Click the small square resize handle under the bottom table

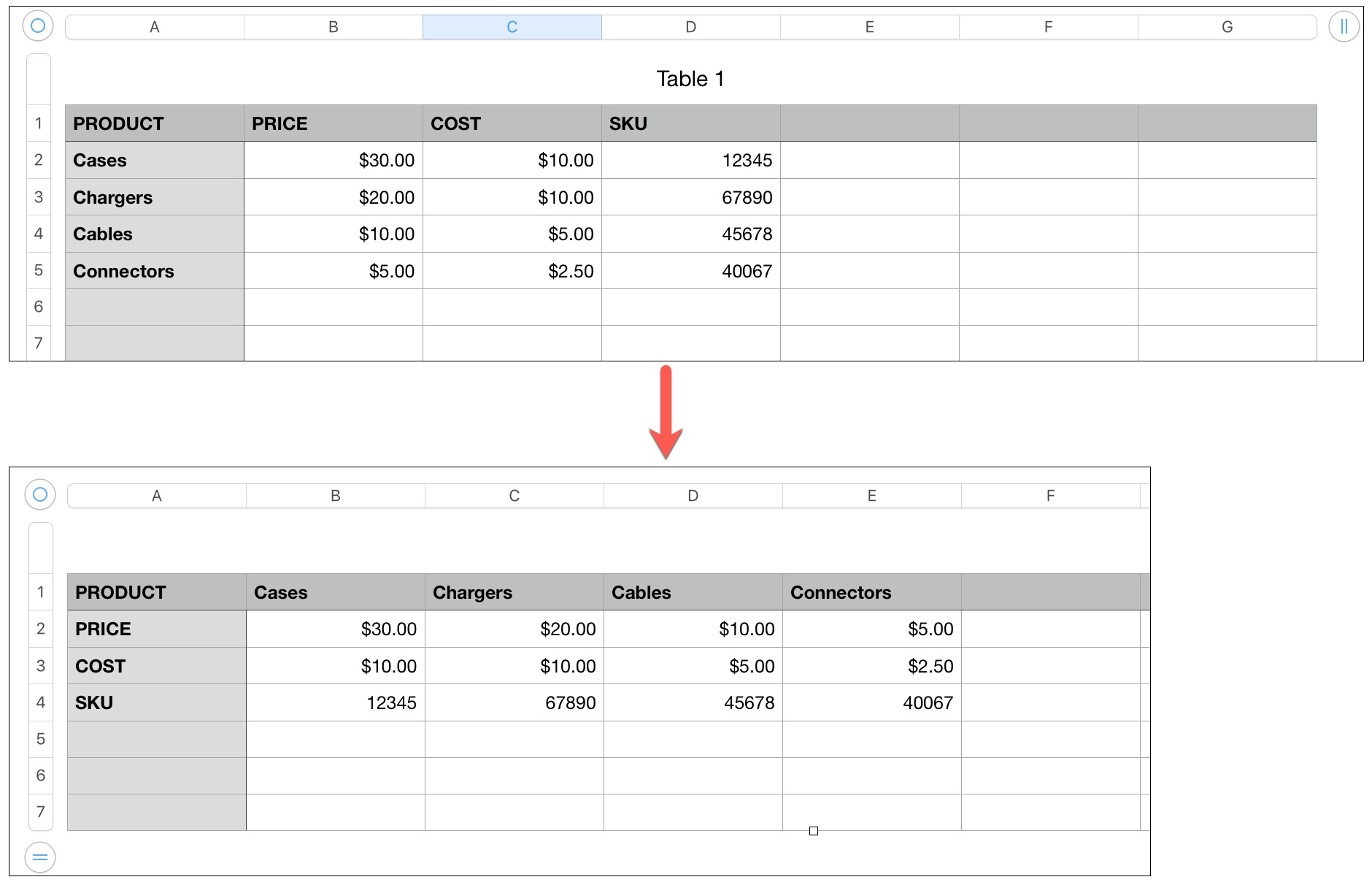(814, 831)
